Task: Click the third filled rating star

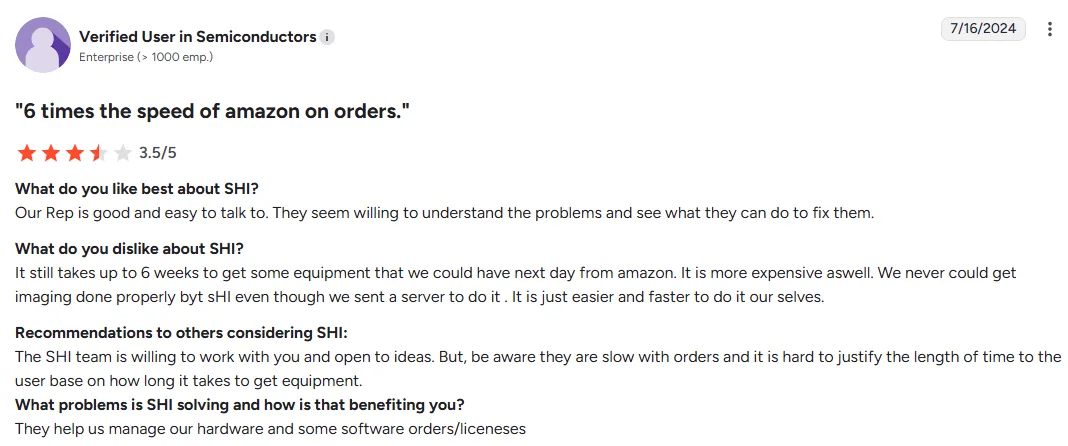Action: coord(74,153)
